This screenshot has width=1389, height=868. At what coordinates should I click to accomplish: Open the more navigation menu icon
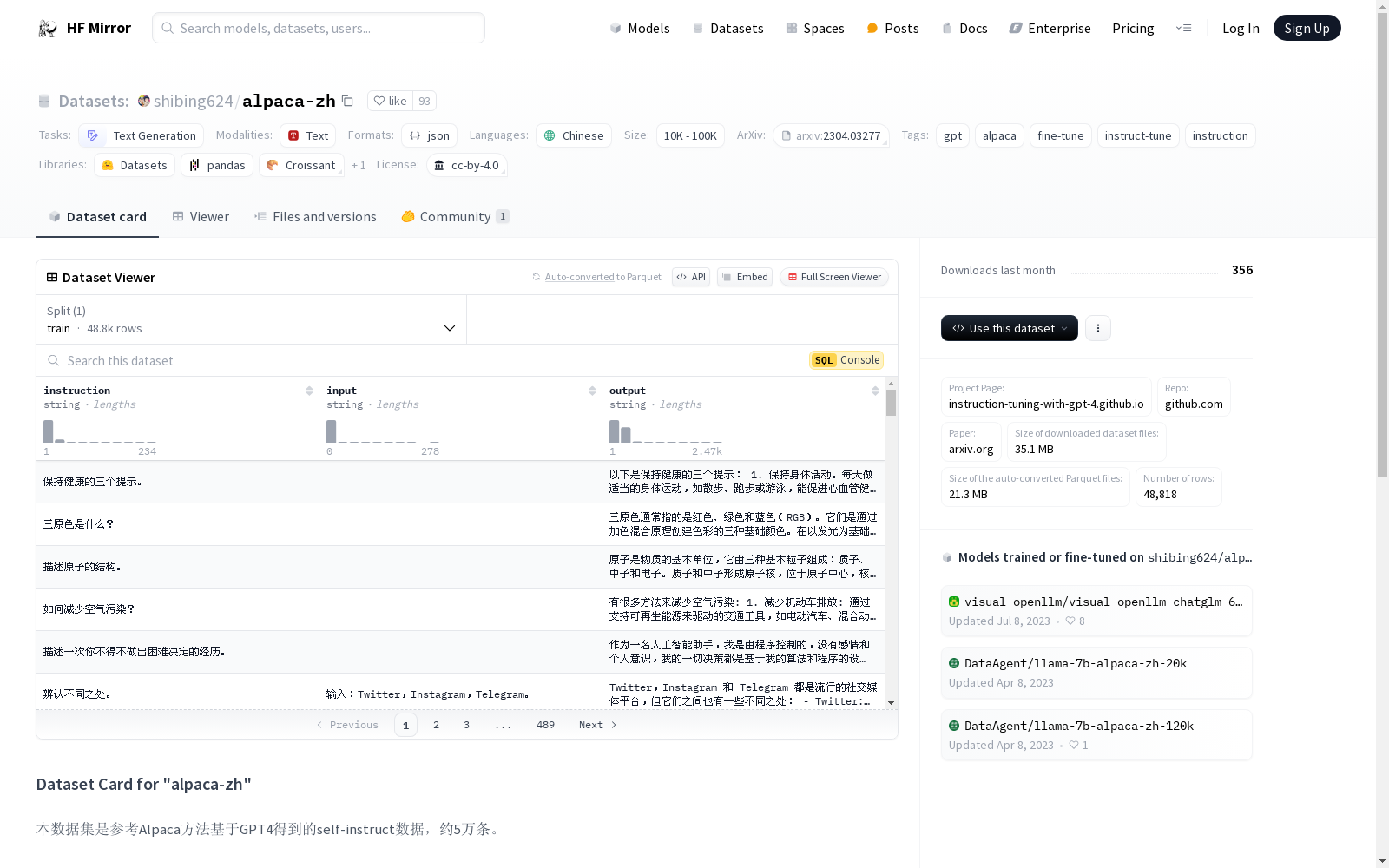(1183, 28)
